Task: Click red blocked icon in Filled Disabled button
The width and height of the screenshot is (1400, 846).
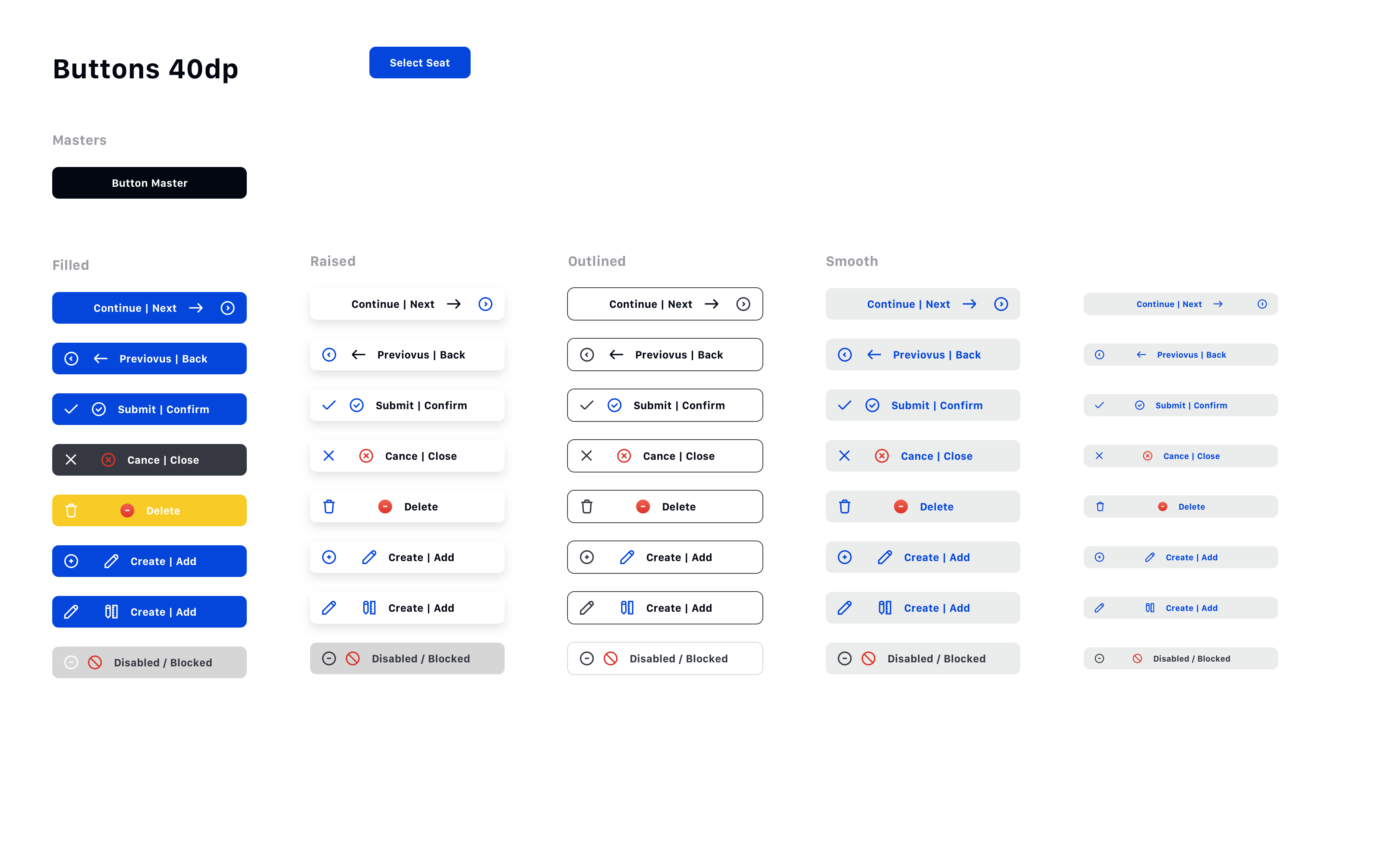Action: (x=95, y=662)
